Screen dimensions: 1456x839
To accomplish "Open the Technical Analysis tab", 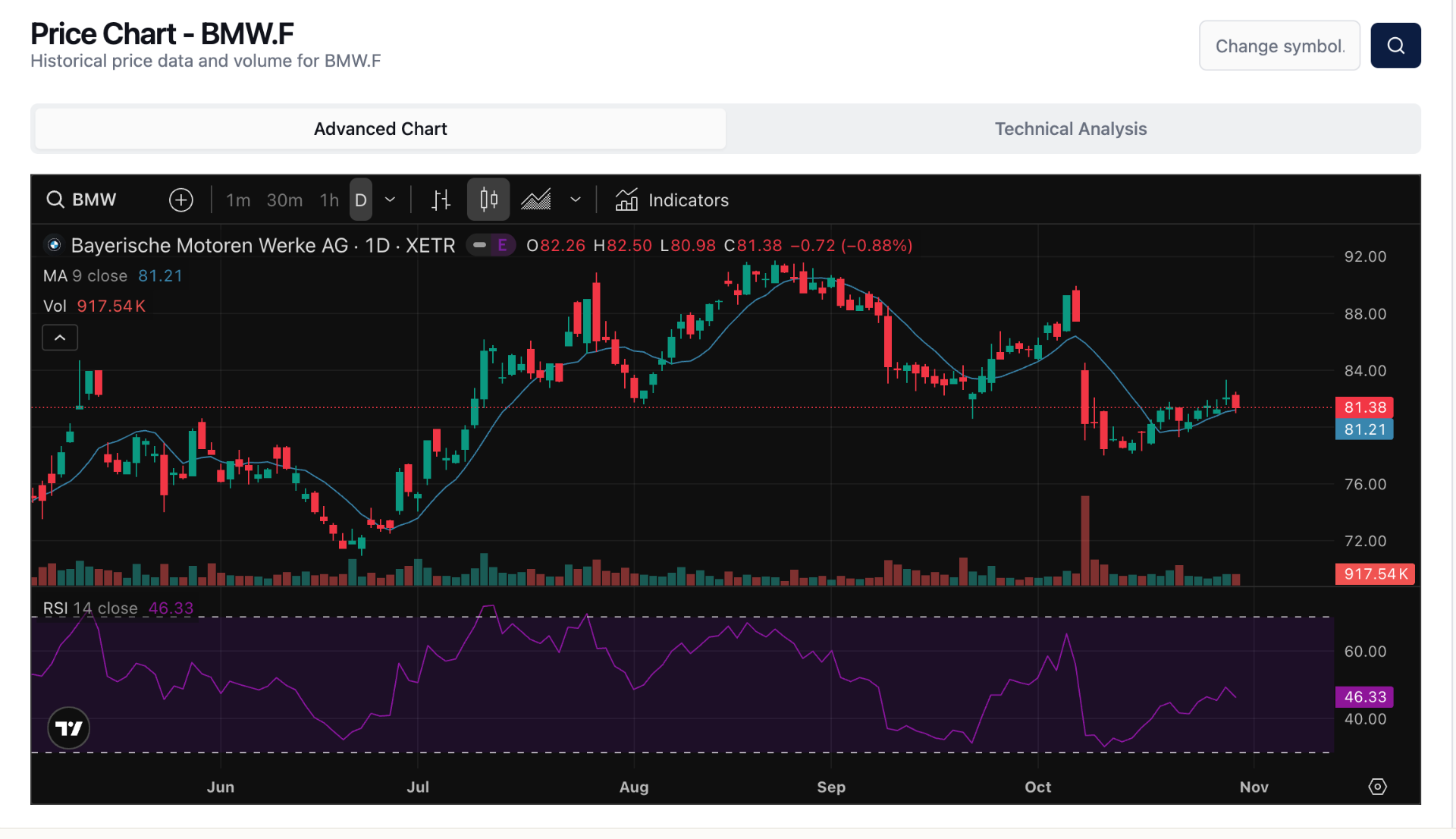I will click(x=1071, y=129).
